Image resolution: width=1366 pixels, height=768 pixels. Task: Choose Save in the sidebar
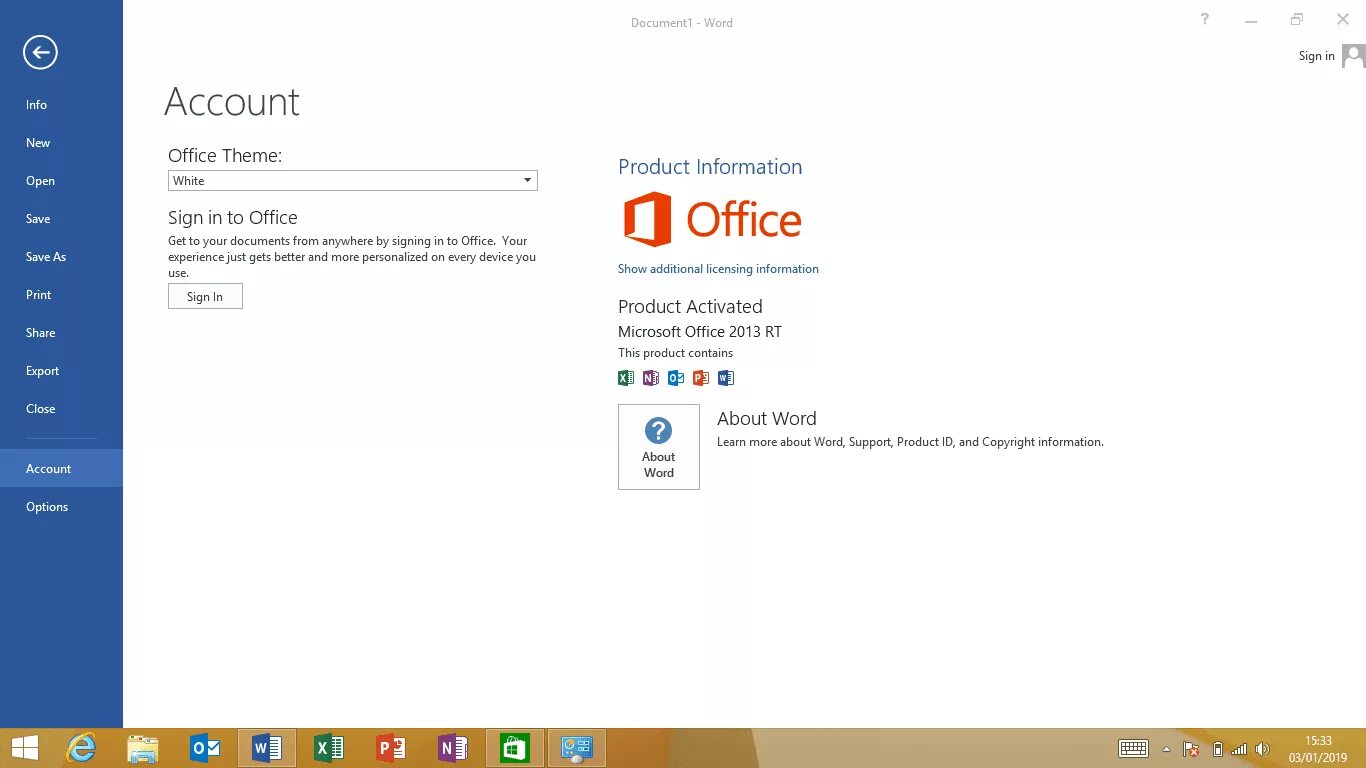tap(61, 219)
